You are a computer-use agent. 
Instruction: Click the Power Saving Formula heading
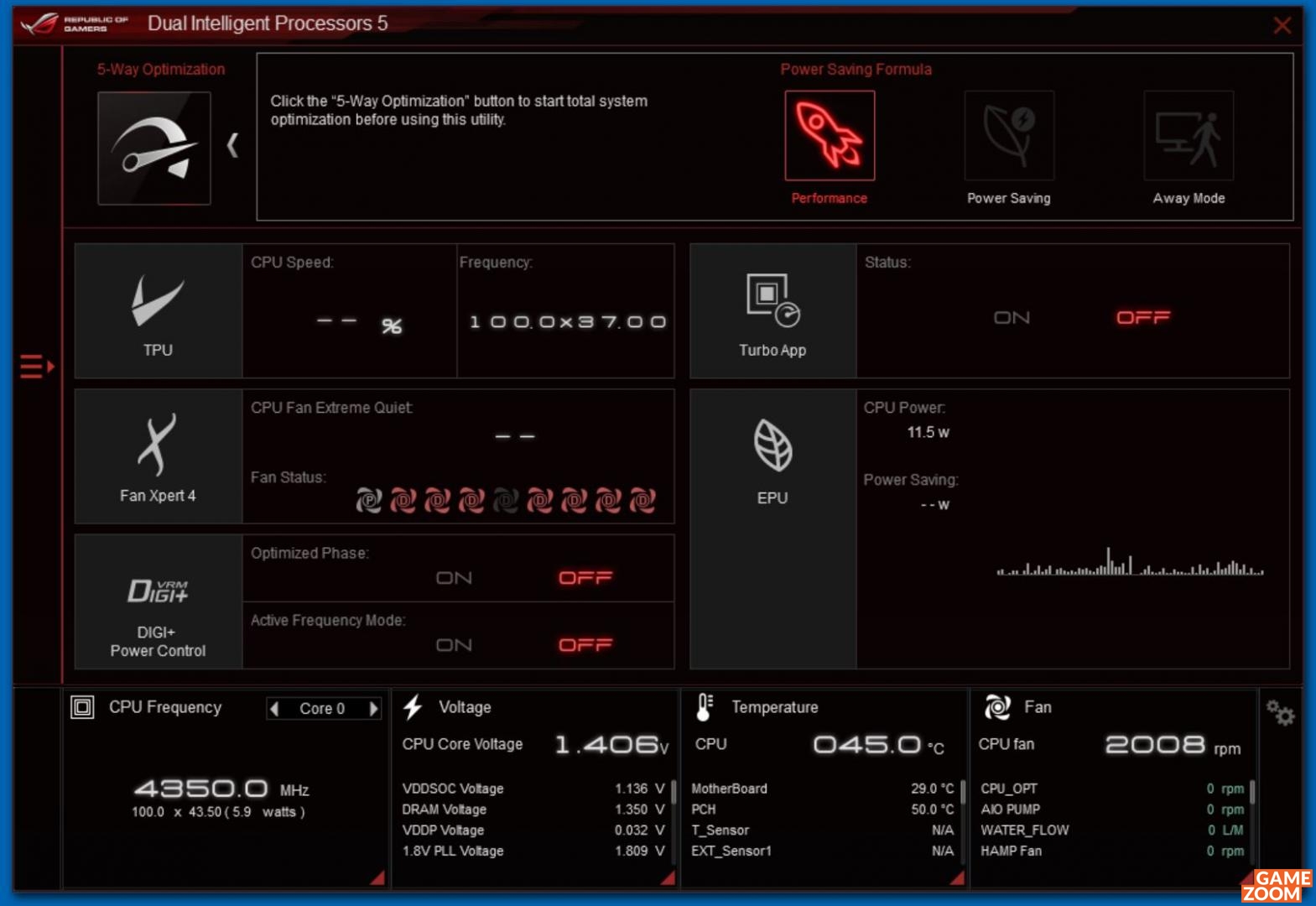tap(856, 70)
